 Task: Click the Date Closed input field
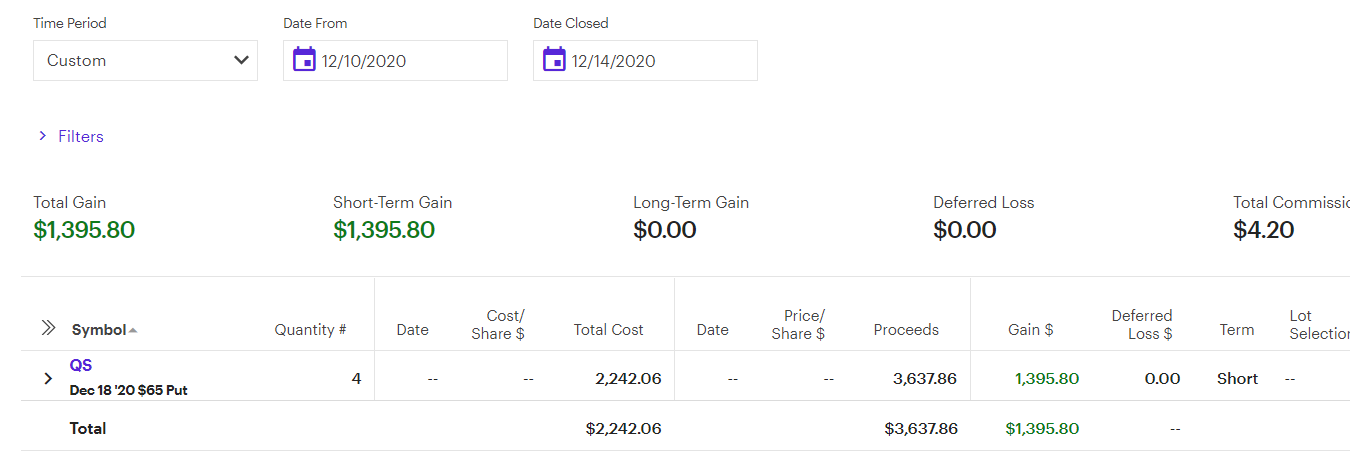point(660,61)
